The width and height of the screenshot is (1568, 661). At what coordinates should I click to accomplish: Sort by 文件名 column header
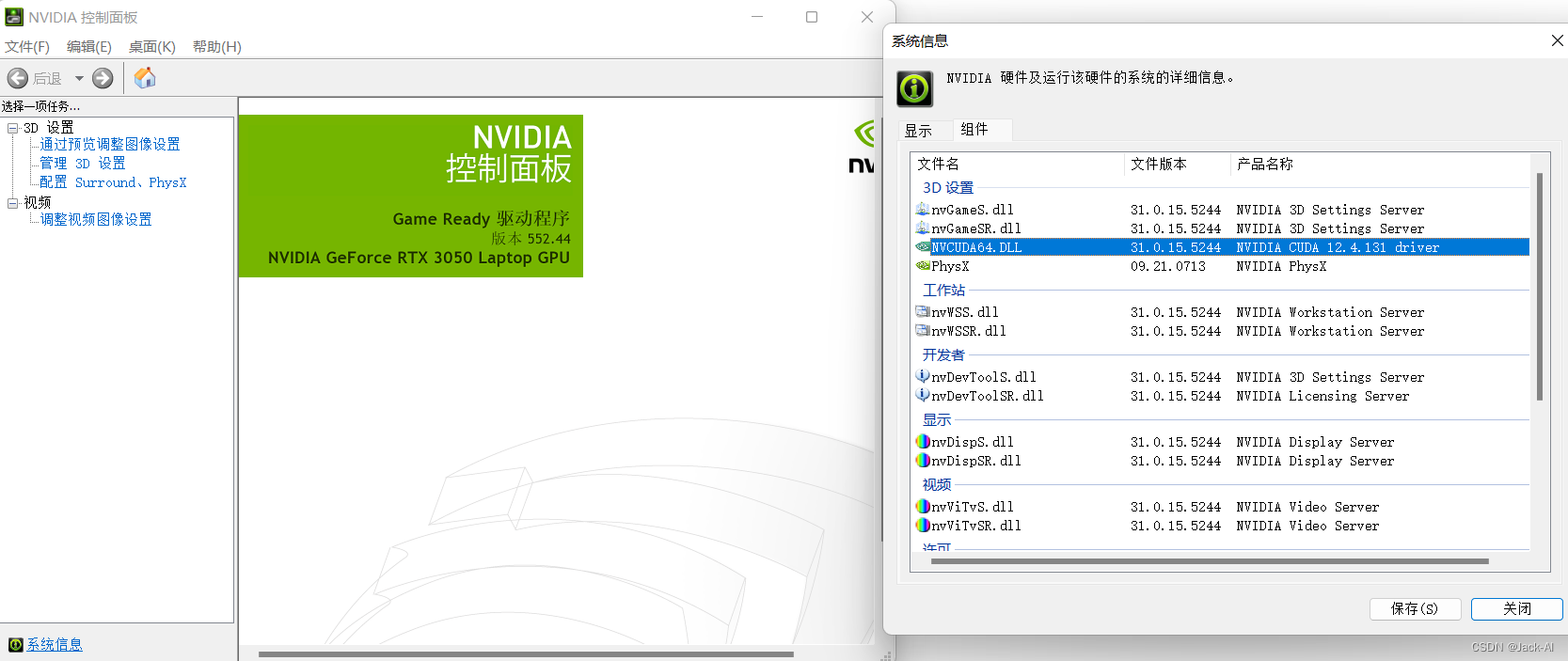click(1018, 164)
